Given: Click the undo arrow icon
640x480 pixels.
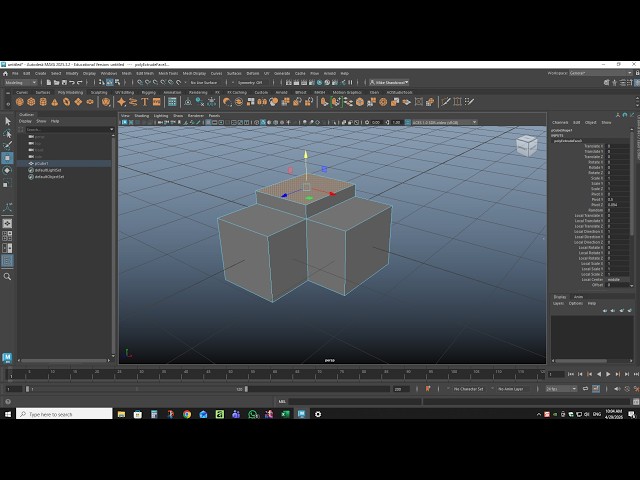Looking at the screenshot, I should (x=72, y=82).
